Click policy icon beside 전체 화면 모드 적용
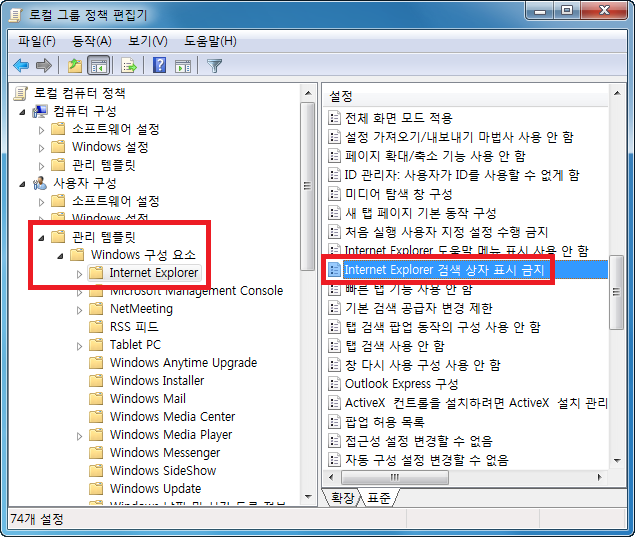 click(334, 118)
